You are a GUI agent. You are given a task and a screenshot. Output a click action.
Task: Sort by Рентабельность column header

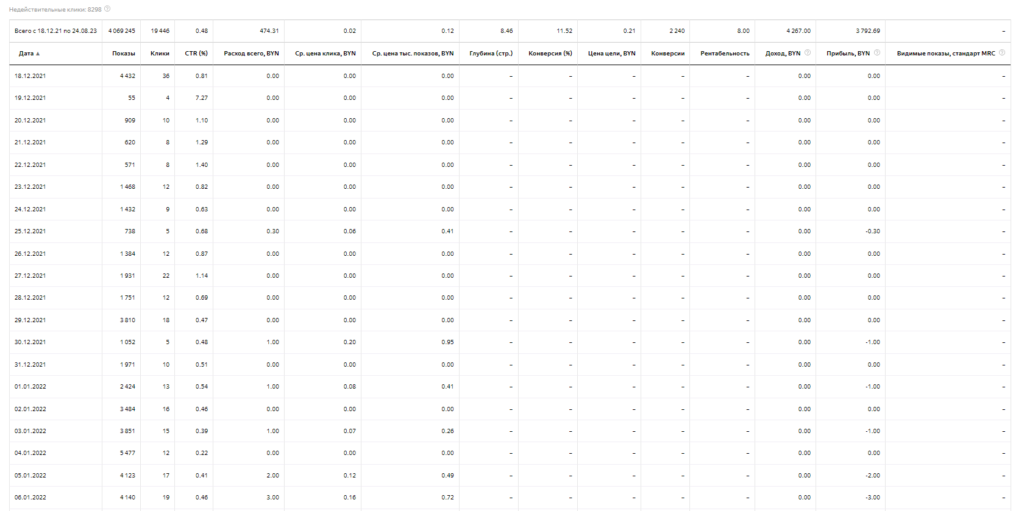pos(725,54)
